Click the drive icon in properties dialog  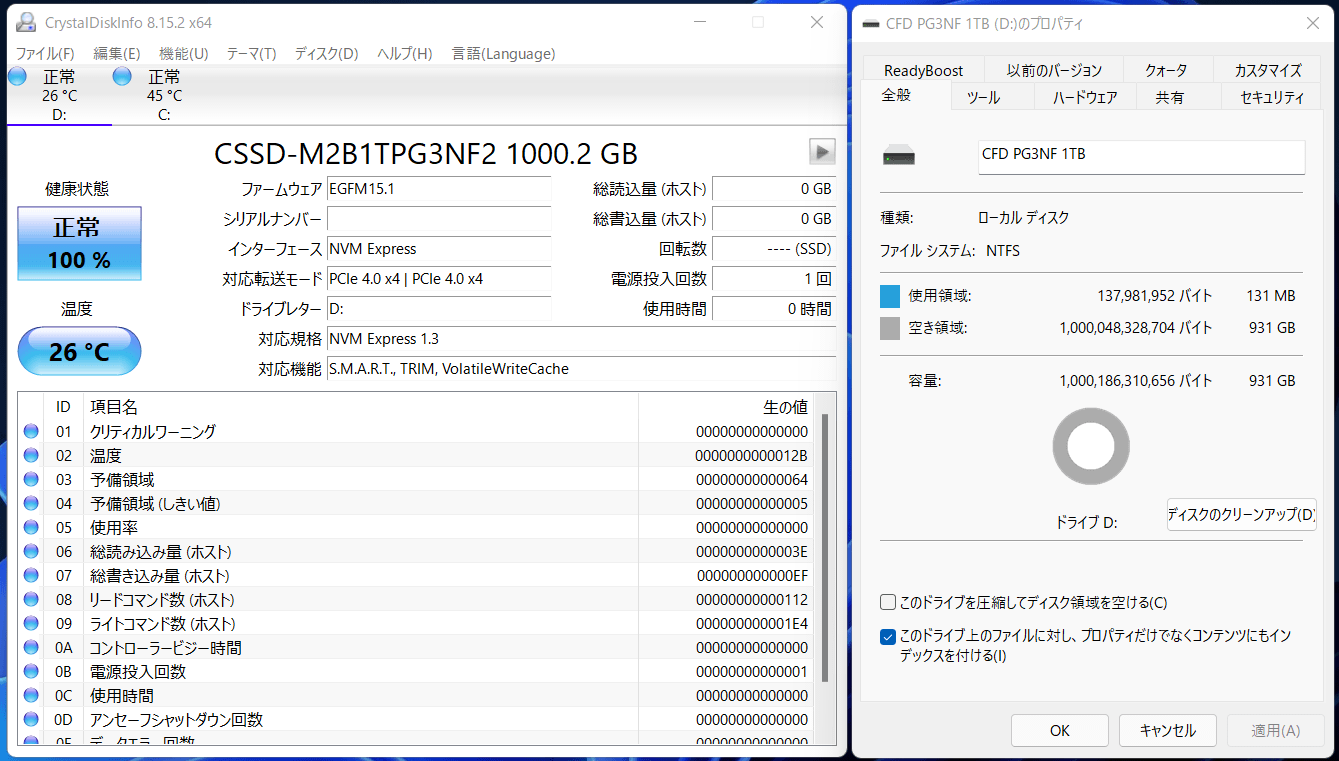coord(899,157)
